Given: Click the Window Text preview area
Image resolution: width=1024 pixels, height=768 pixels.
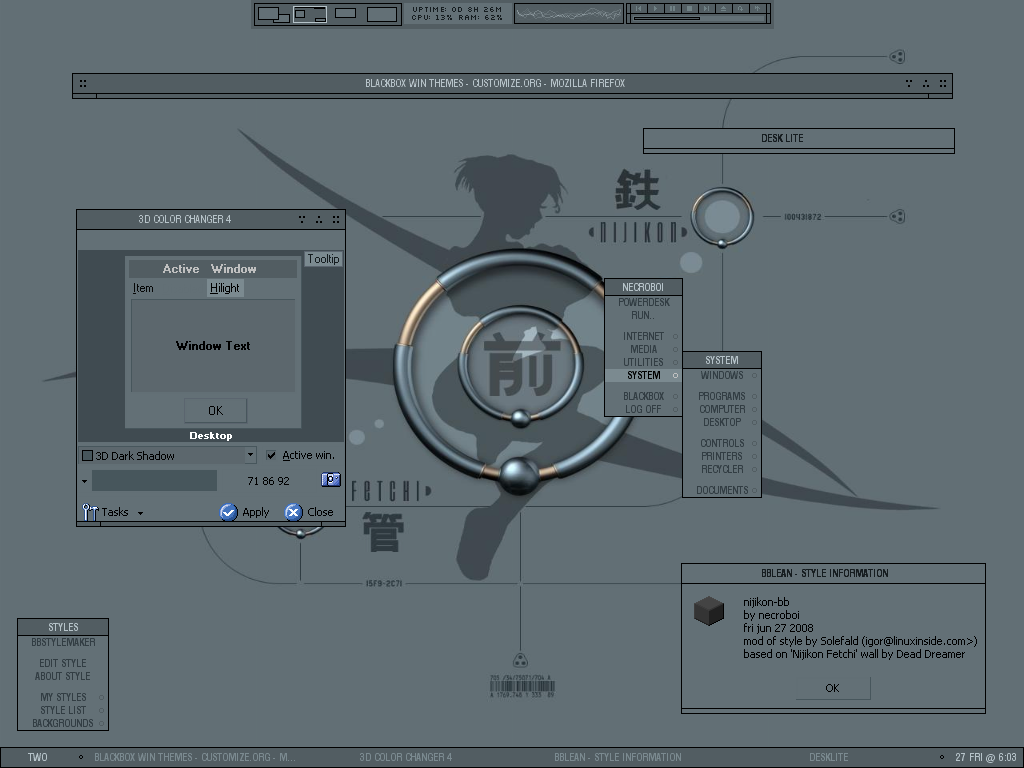Looking at the screenshot, I should 213,345.
